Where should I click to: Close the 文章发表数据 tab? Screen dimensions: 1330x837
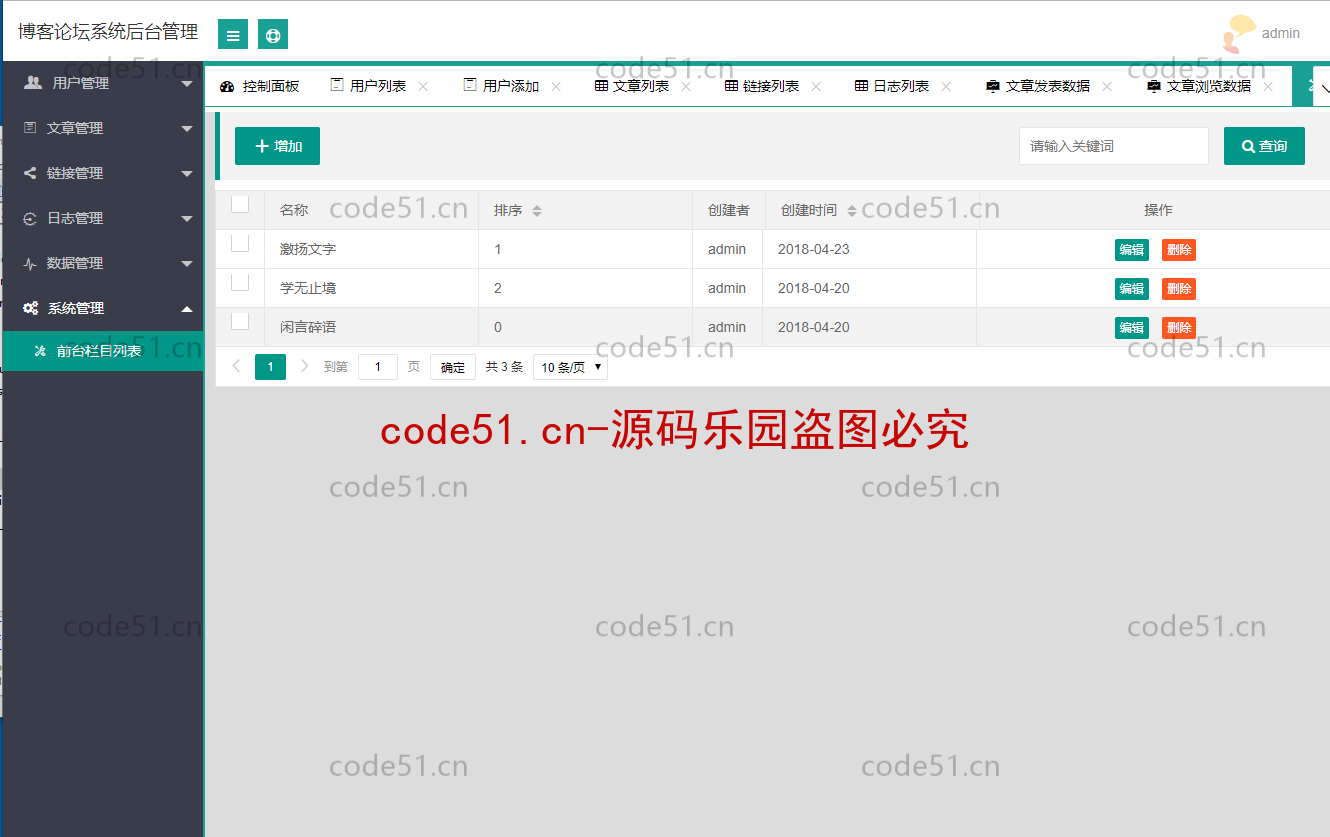pos(1107,87)
